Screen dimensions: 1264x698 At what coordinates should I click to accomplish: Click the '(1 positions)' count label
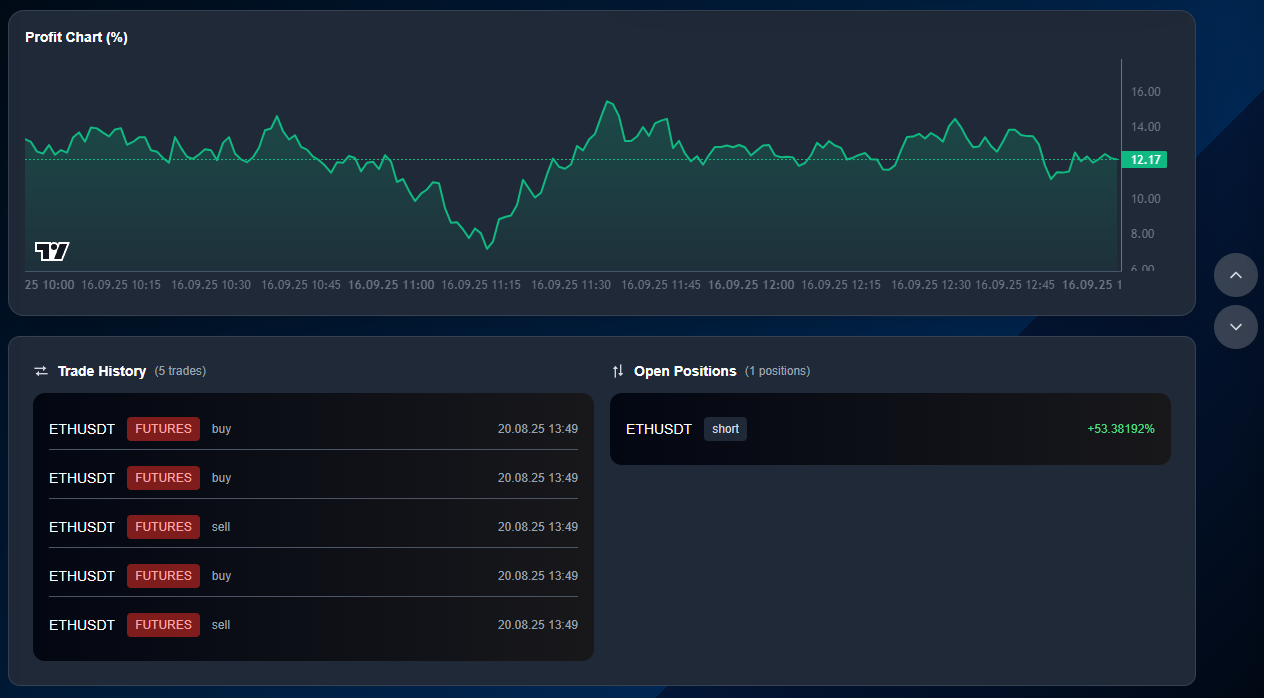click(777, 371)
